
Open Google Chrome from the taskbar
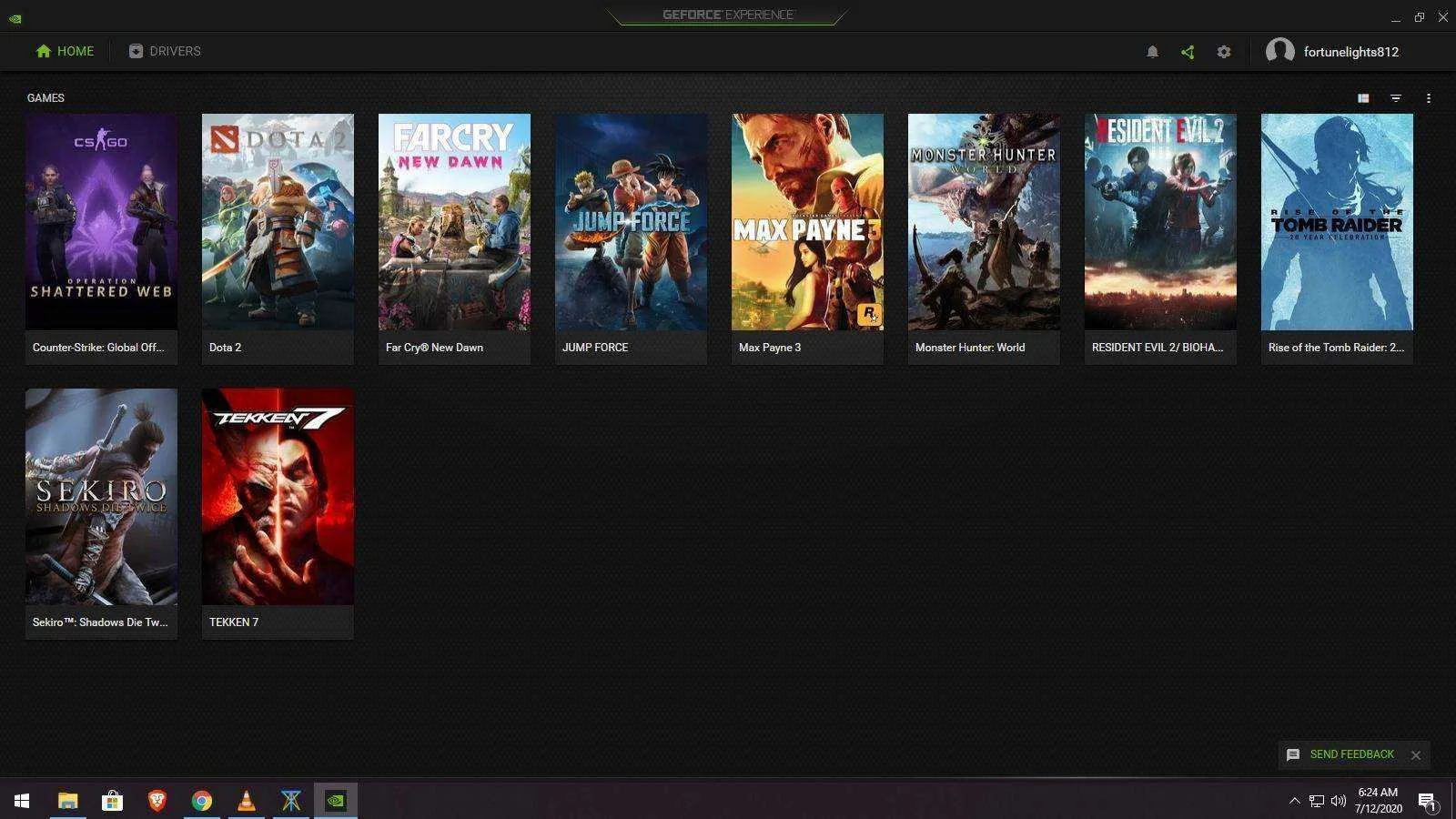tap(201, 801)
